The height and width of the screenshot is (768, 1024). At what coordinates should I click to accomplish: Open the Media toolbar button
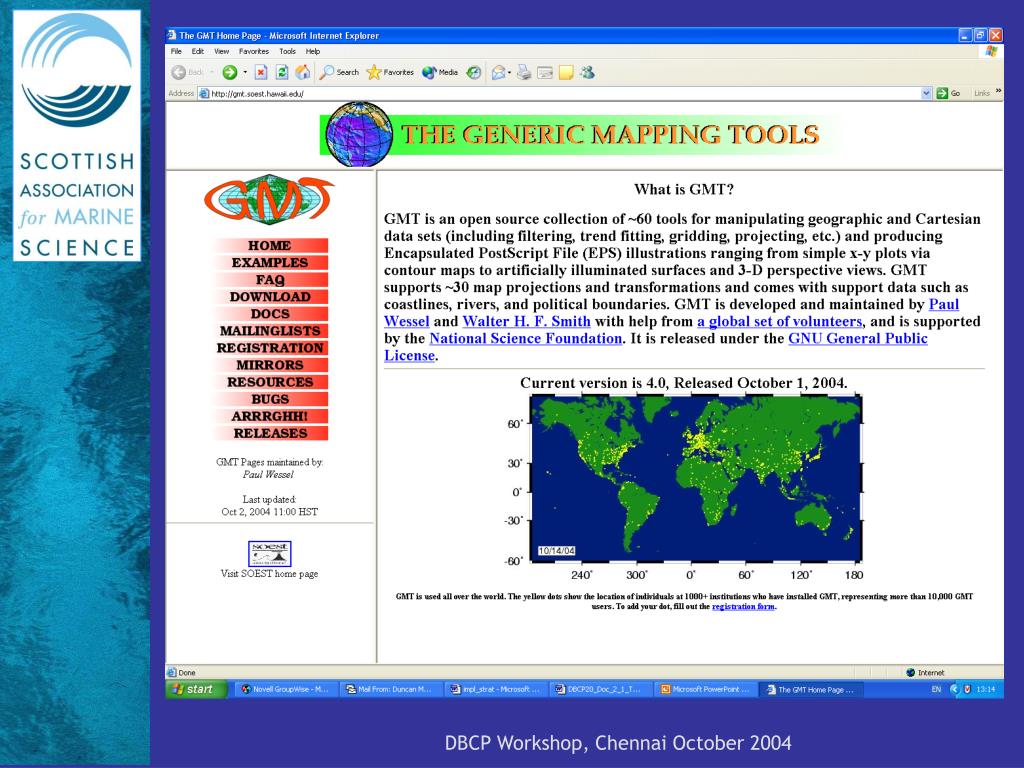click(440, 72)
